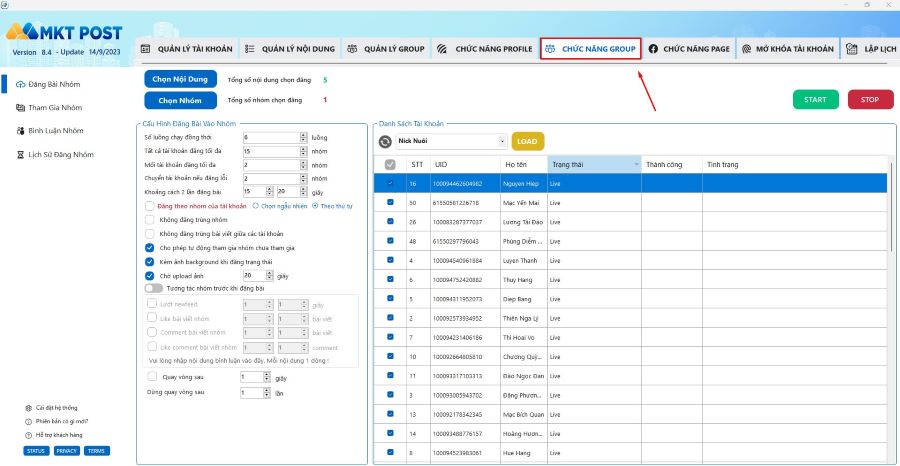Click the PRIVACY button
This screenshot has height=466, width=900.
(67, 451)
